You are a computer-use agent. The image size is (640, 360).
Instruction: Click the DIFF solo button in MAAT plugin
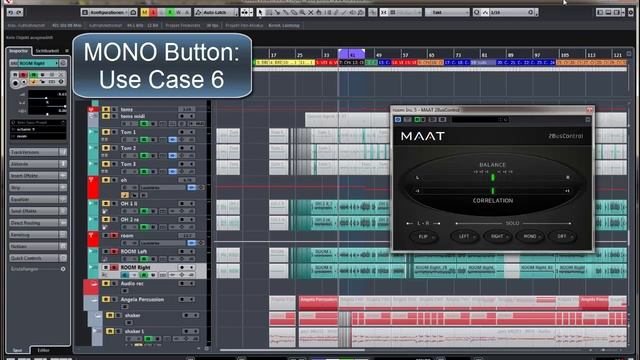562,236
